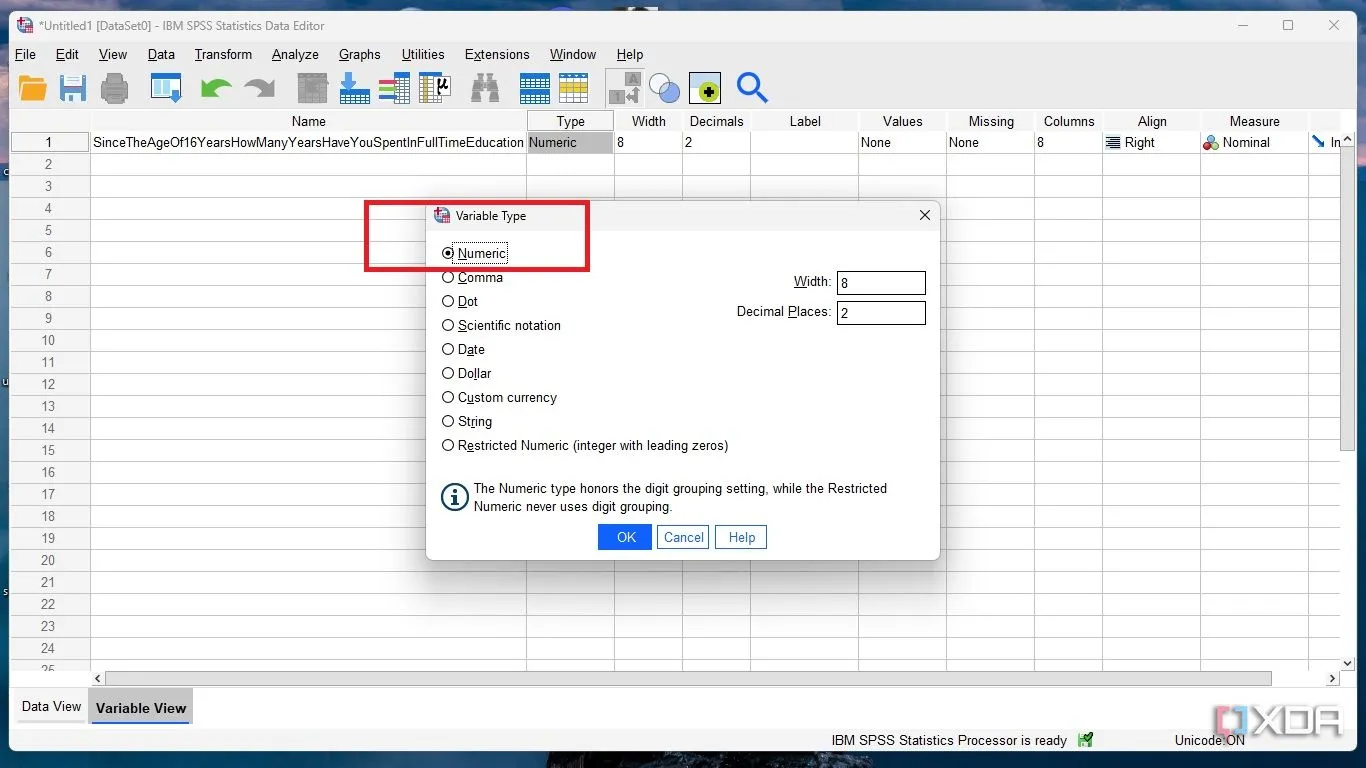
Task: Select the Numeric radio option
Action: [448, 253]
